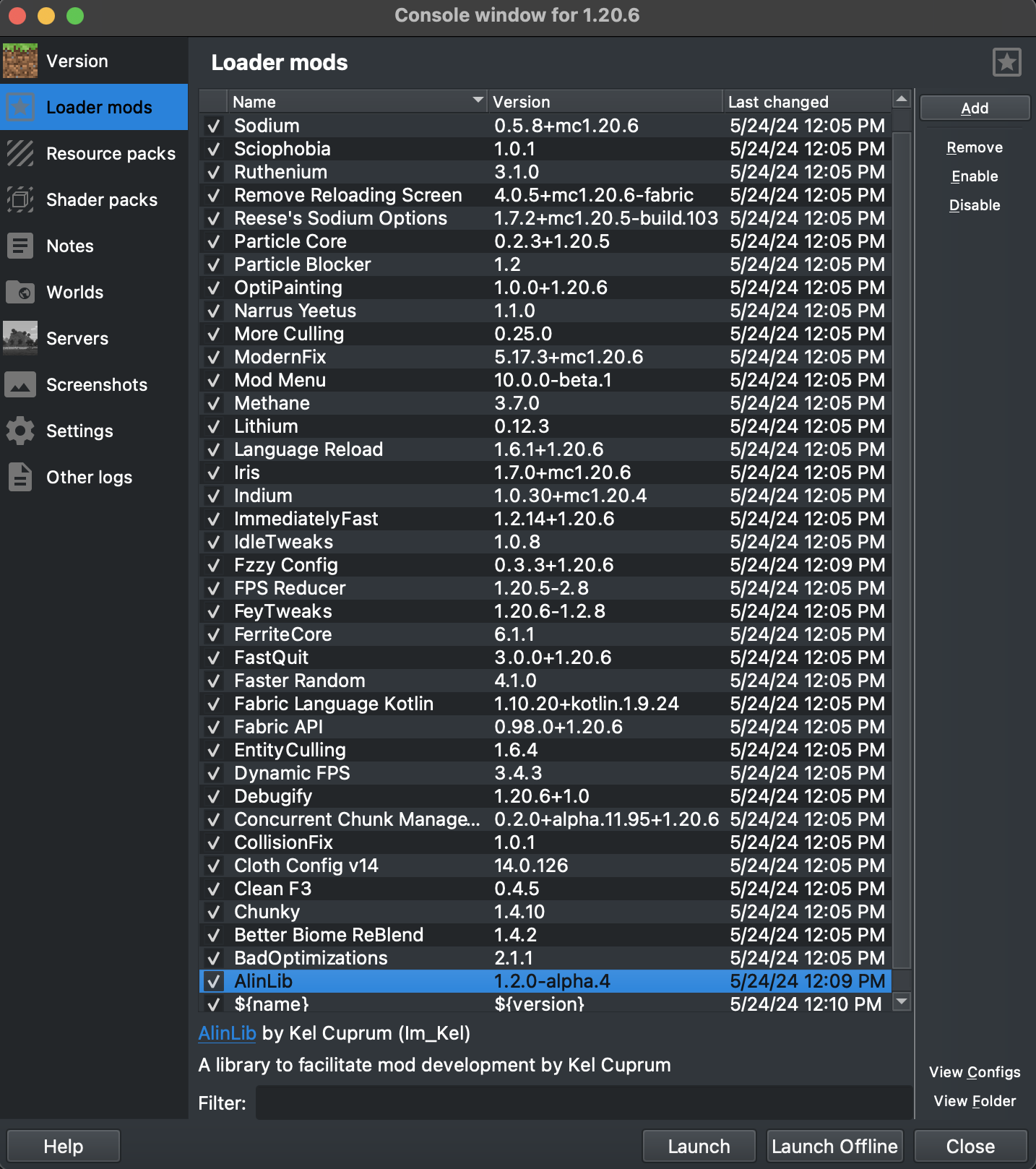This screenshot has height=1169, width=1036.
Task: Click the Screenshots picture icon
Action: pyautogui.click(x=20, y=384)
